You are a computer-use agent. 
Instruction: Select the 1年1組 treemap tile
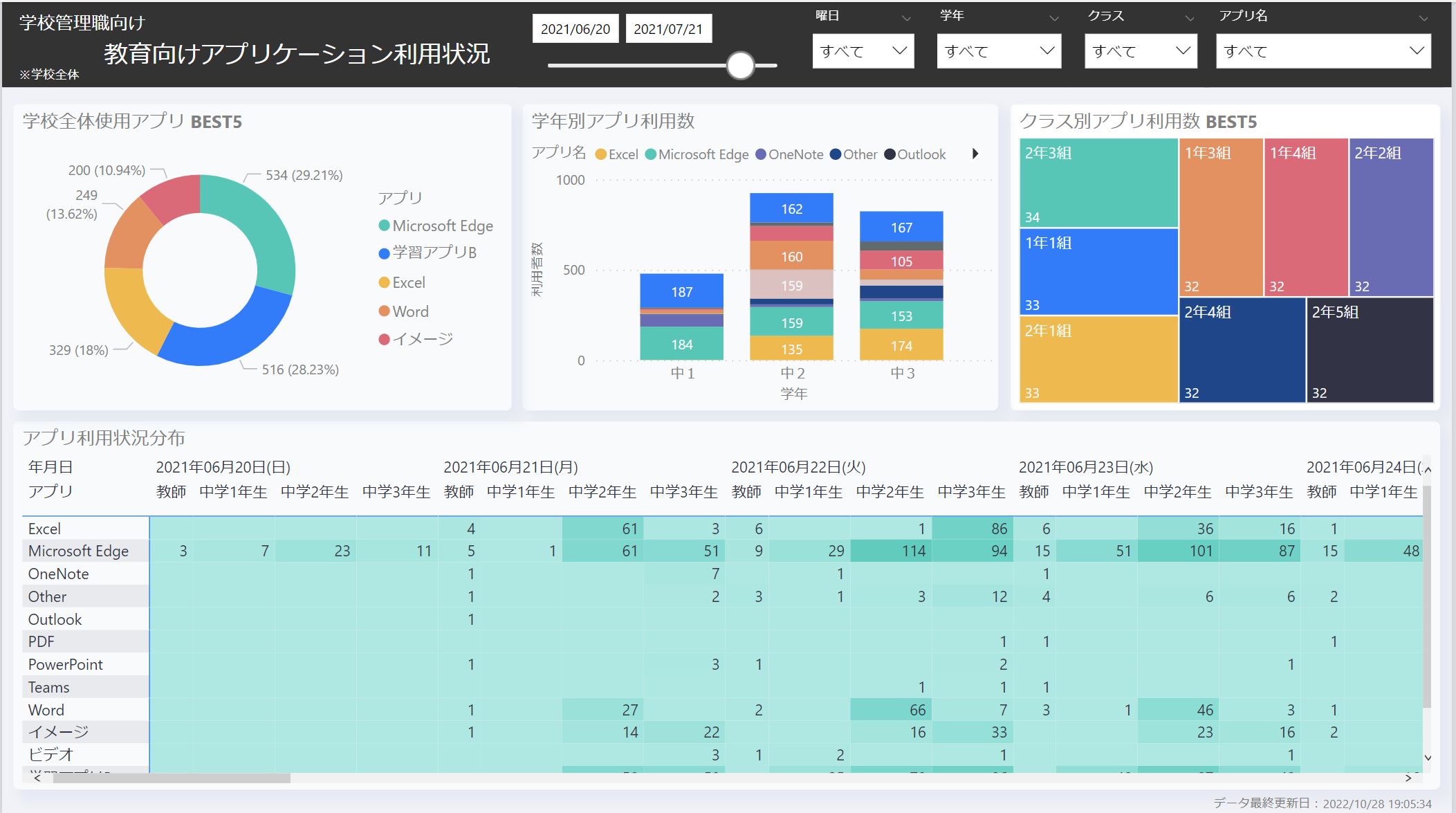pos(1098,271)
